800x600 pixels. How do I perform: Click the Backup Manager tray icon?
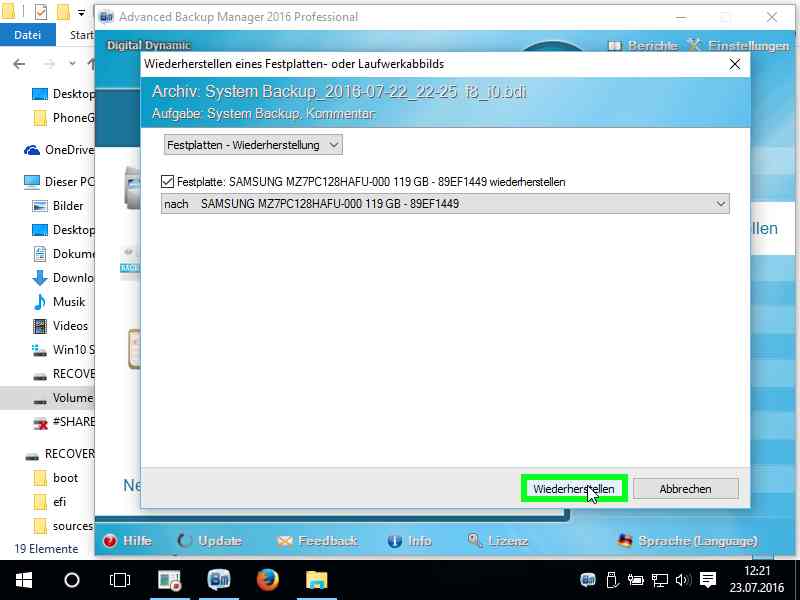pos(588,580)
